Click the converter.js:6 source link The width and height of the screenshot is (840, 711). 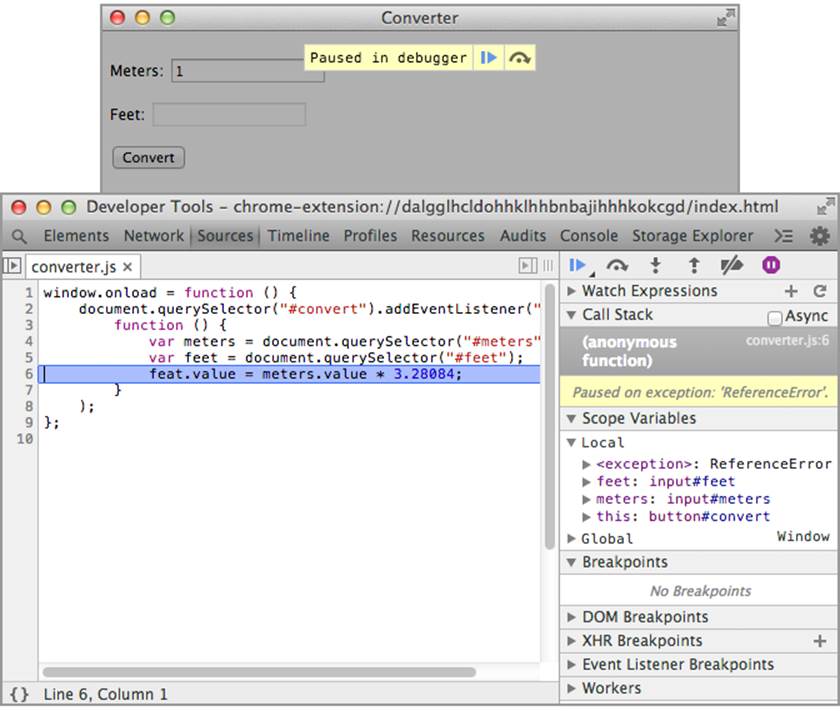coord(787,340)
